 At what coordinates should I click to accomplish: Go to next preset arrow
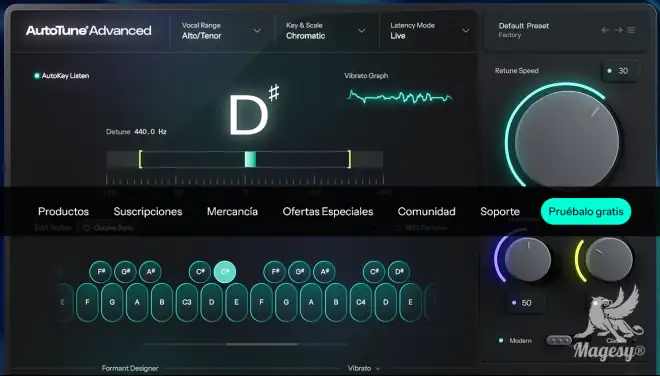click(618, 30)
